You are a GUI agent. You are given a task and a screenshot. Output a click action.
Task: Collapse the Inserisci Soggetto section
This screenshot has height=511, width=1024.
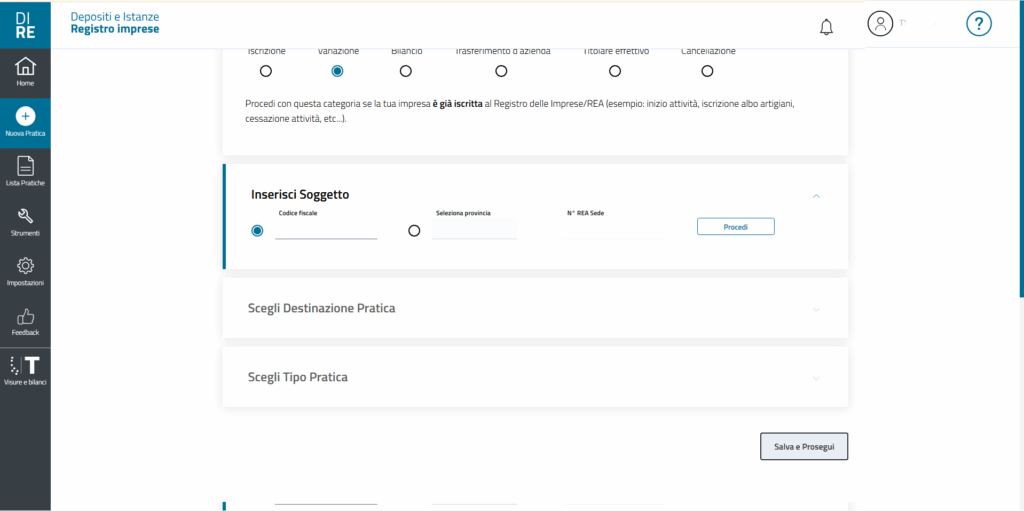816,195
